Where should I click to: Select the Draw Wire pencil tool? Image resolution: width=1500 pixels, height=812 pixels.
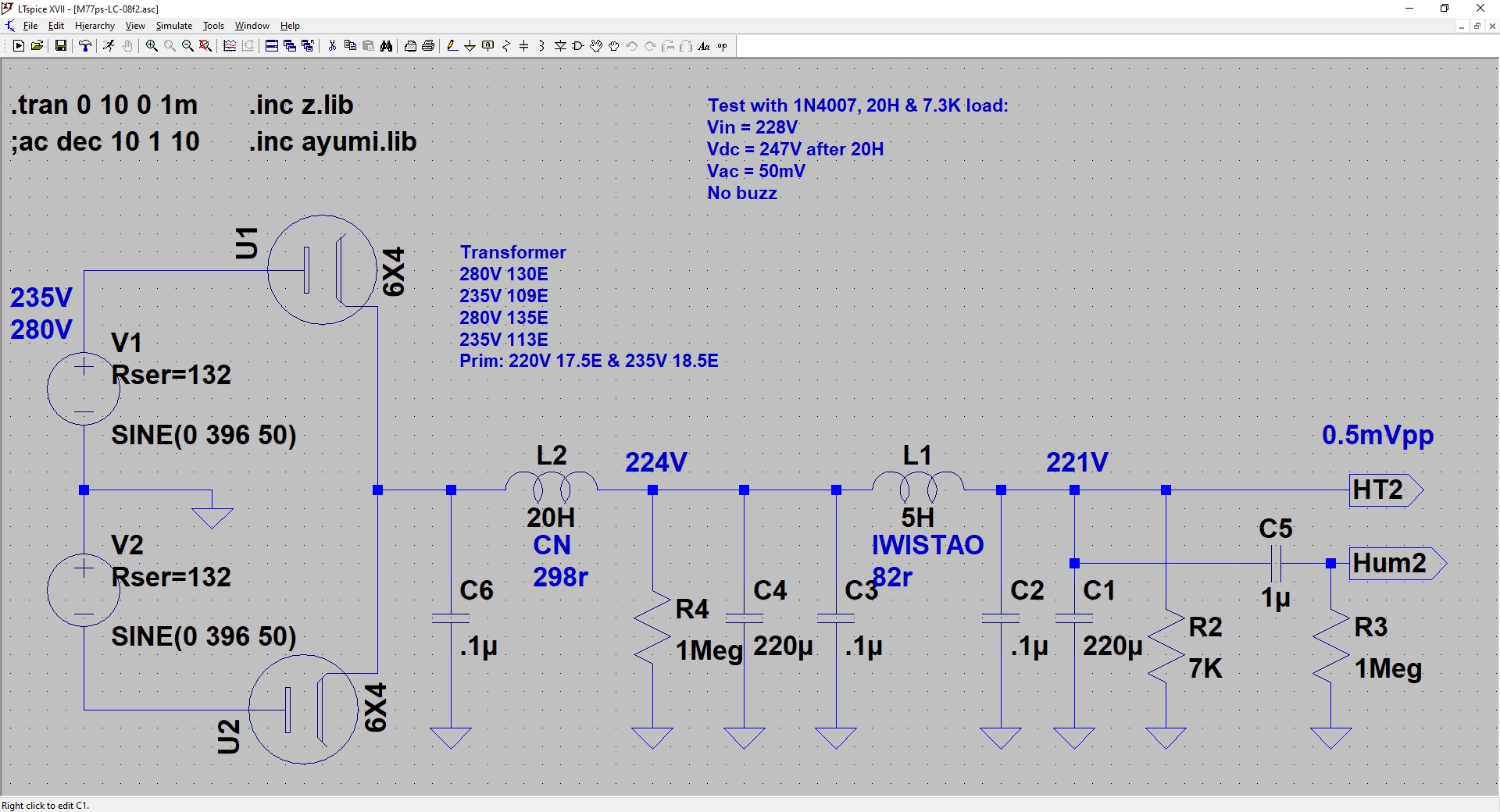pos(452,46)
